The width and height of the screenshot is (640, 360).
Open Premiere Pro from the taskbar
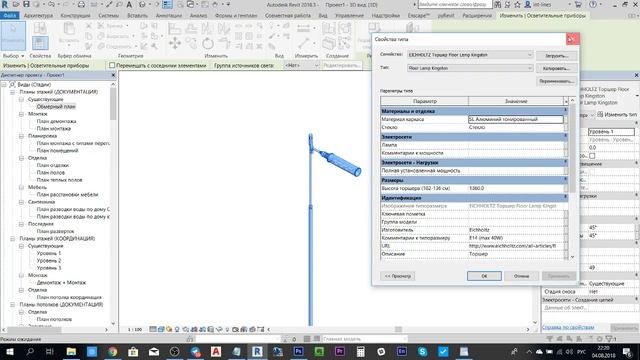(340, 351)
